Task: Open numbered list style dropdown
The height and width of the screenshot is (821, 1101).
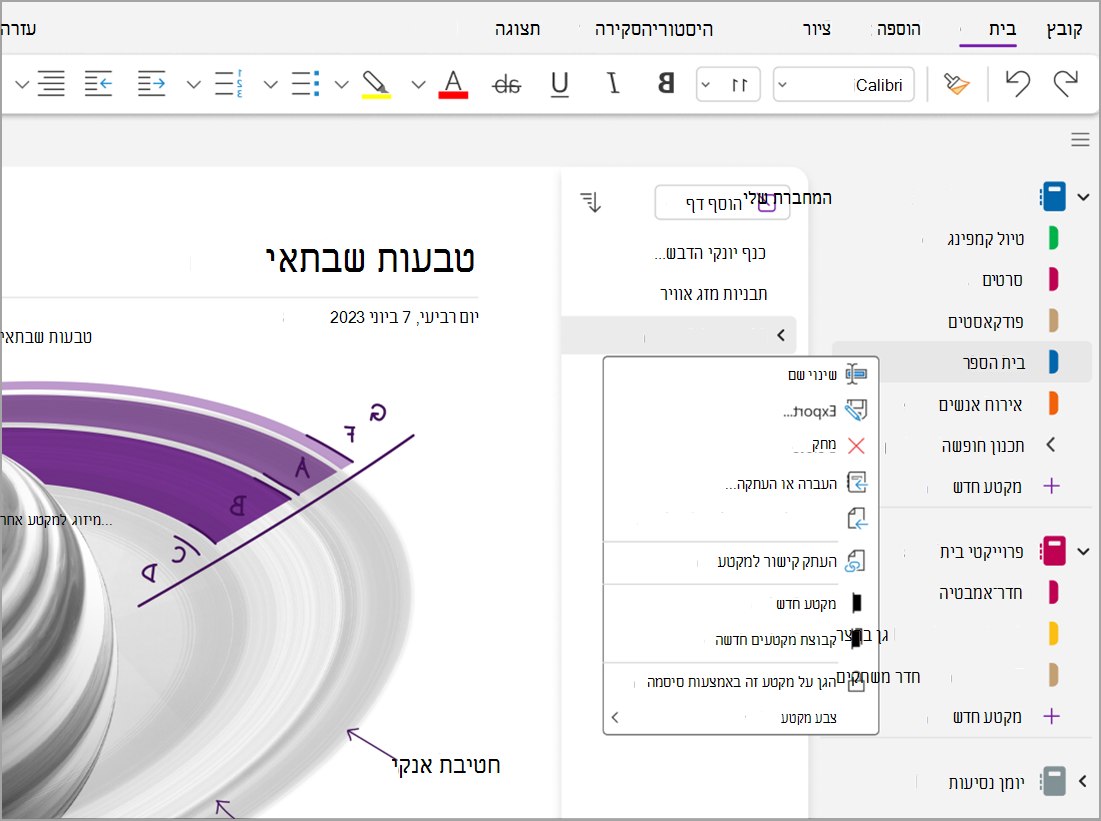Action: (x=194, y=85)
